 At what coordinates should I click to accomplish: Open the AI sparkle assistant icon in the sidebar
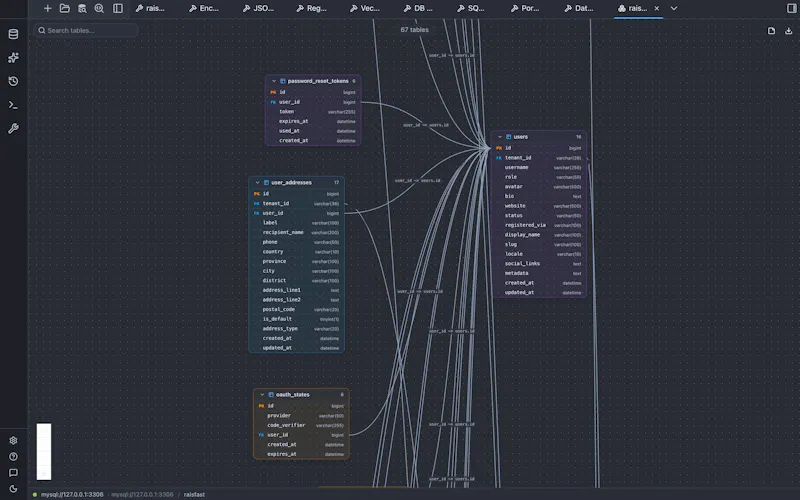point(13,58)
